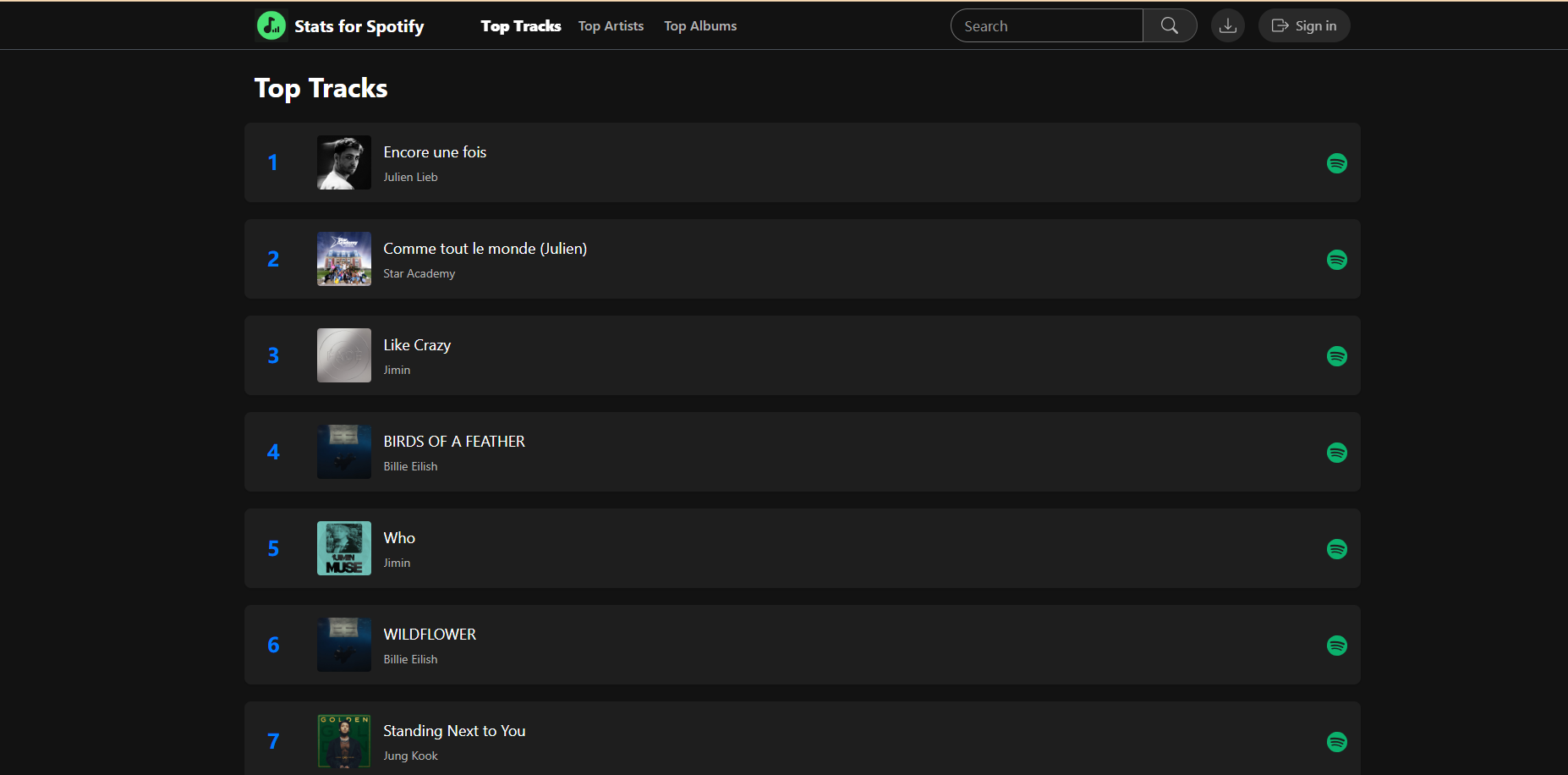Screen dimensions: 1568x775
Task: Click the download icon in the top bar
Action: 1228,25
